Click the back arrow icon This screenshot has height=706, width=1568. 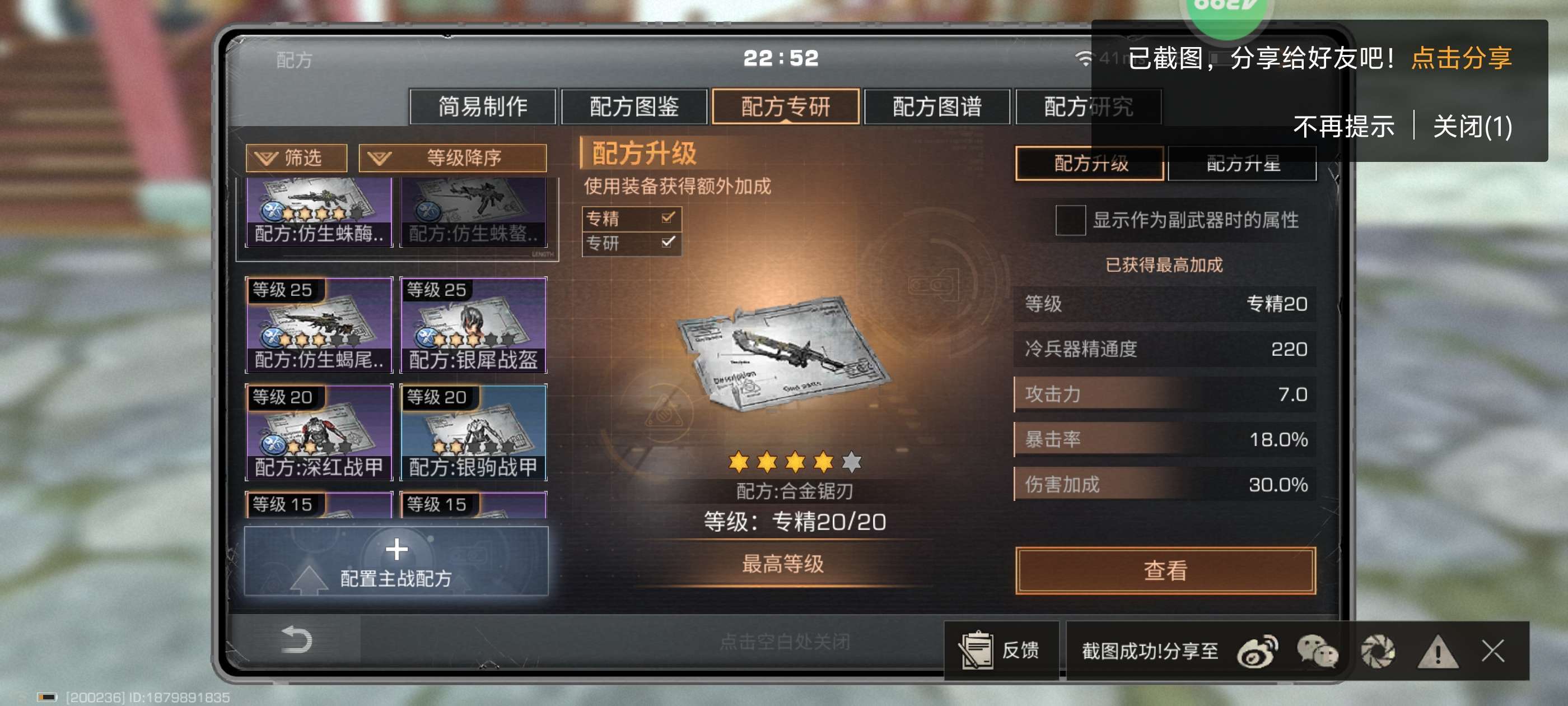(296, 640)
